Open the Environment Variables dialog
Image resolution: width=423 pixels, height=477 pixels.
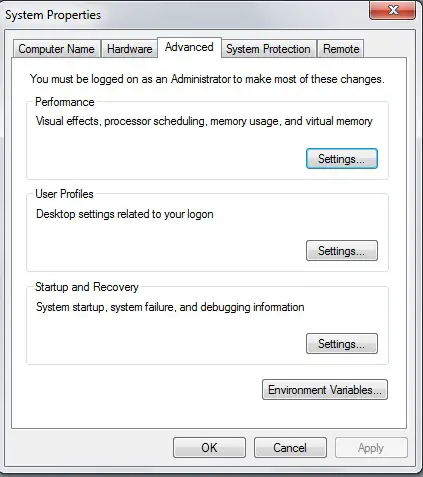[325, 389]
